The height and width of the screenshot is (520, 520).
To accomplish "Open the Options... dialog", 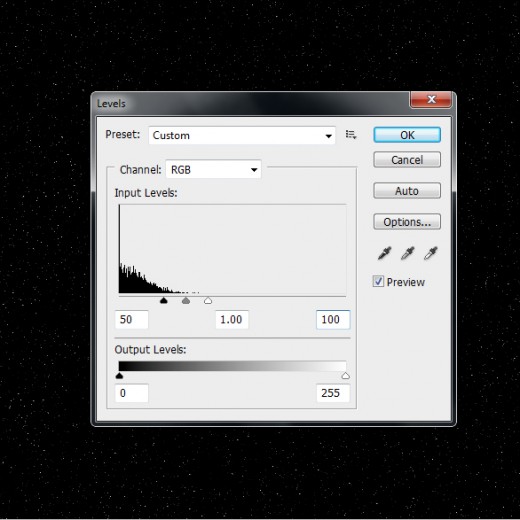I will pos(407,222).
